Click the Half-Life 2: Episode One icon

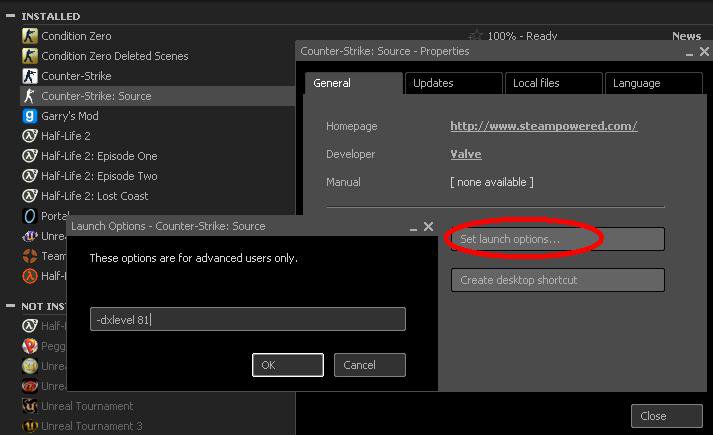pos(30,156)
